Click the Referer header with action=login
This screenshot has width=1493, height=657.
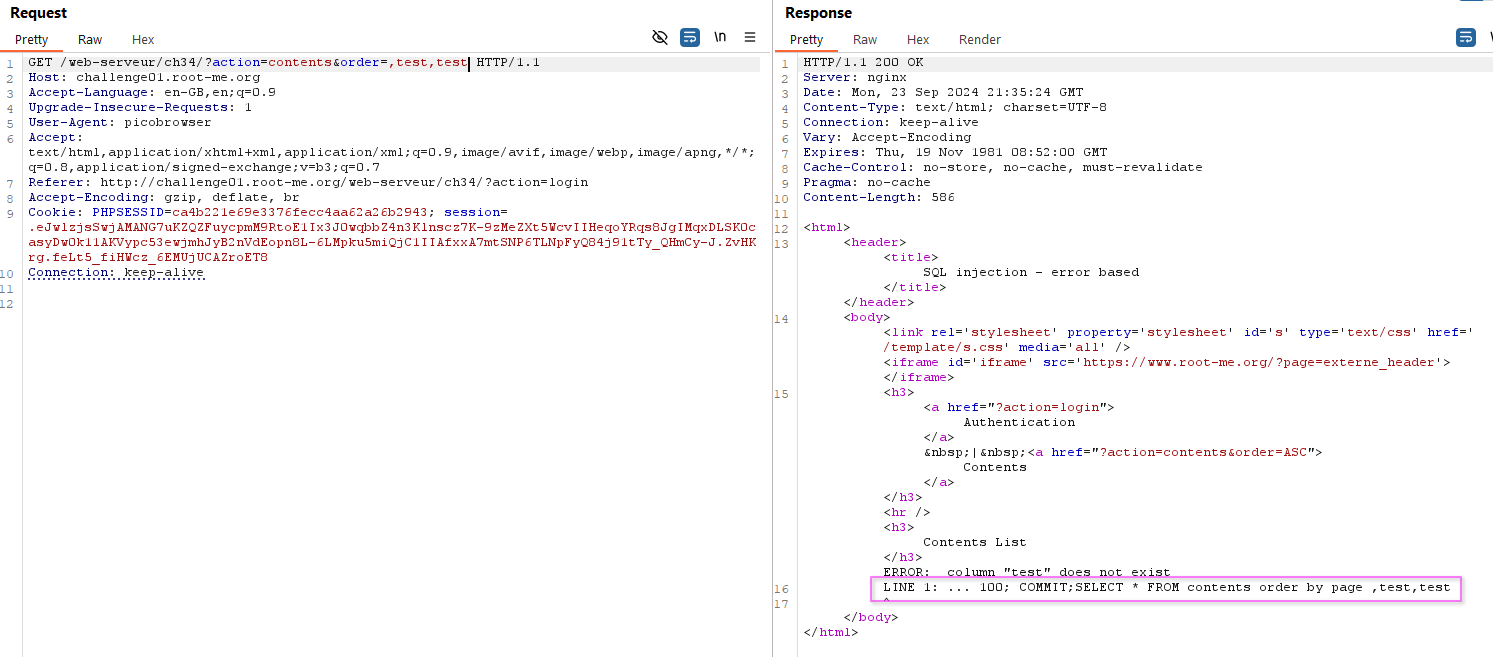click(x=308, y=182)
